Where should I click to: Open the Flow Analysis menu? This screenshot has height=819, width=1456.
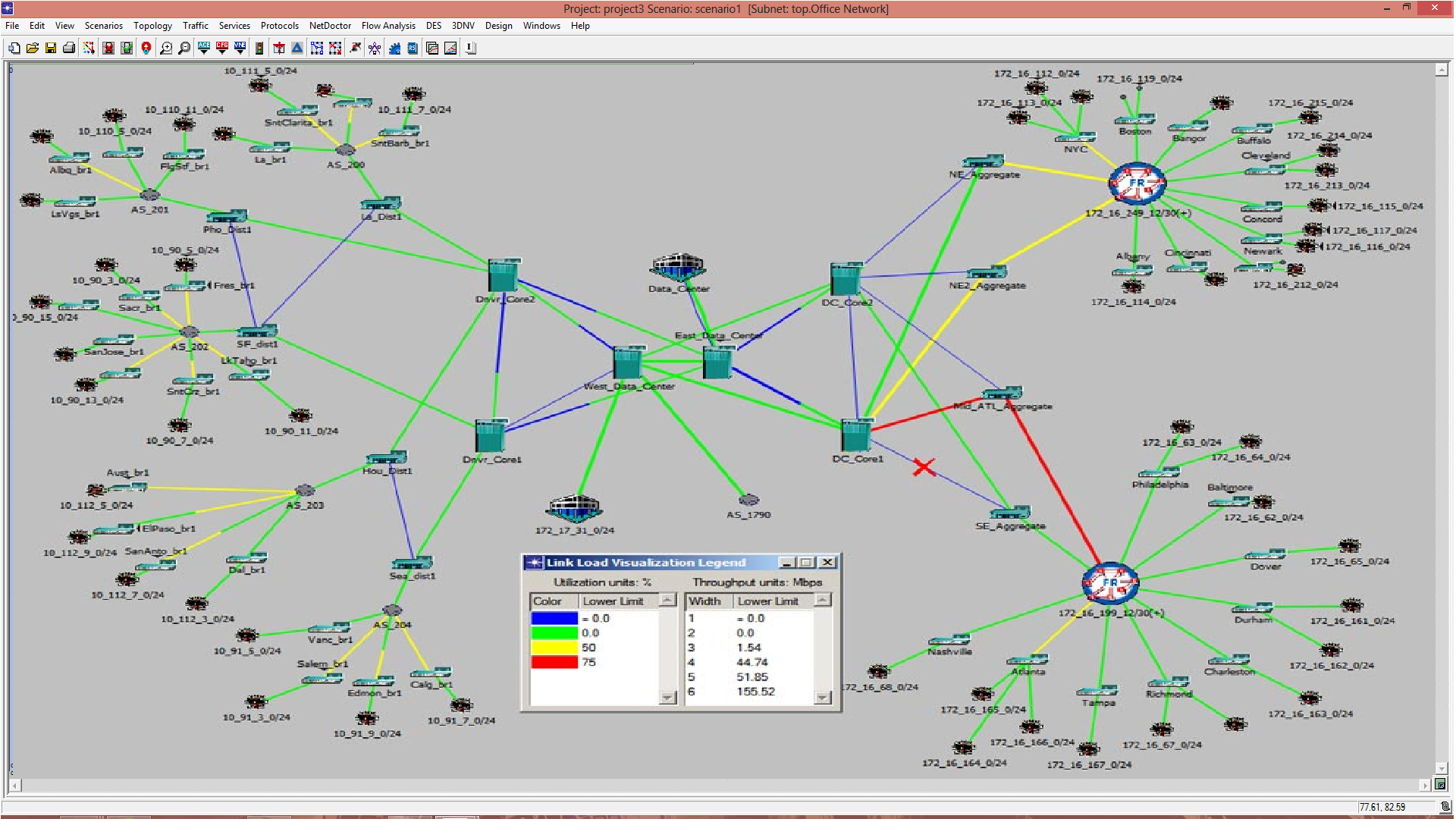click(388, 25)
